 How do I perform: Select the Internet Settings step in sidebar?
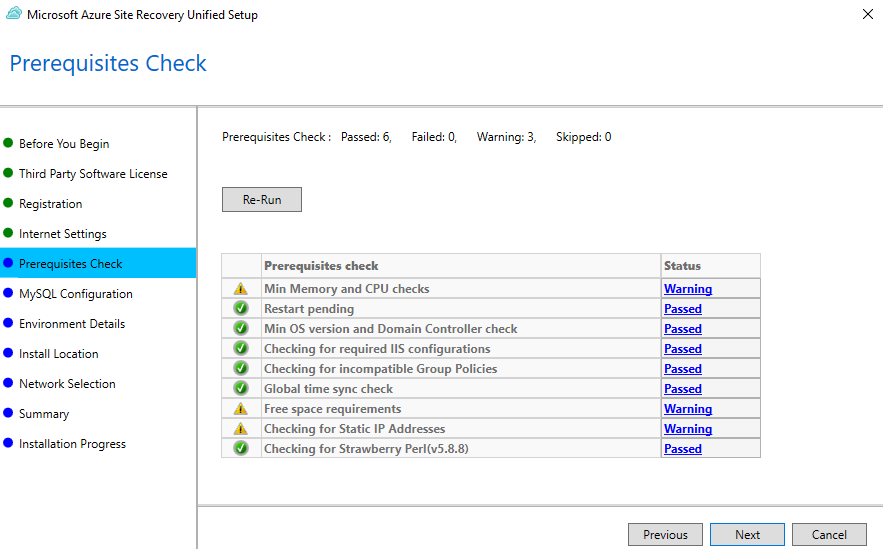[x=63, y=234]
